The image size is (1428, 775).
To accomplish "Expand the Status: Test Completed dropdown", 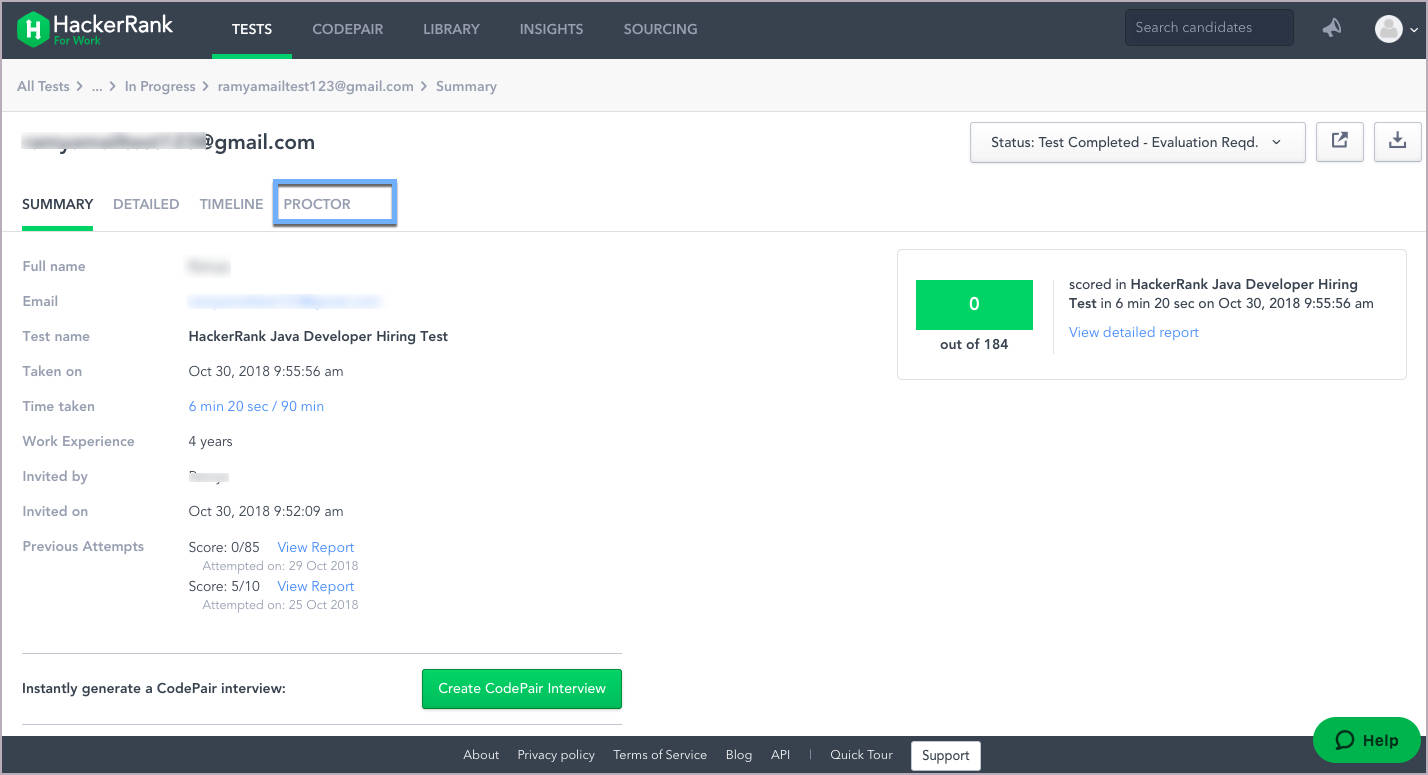I will 1137,142.
